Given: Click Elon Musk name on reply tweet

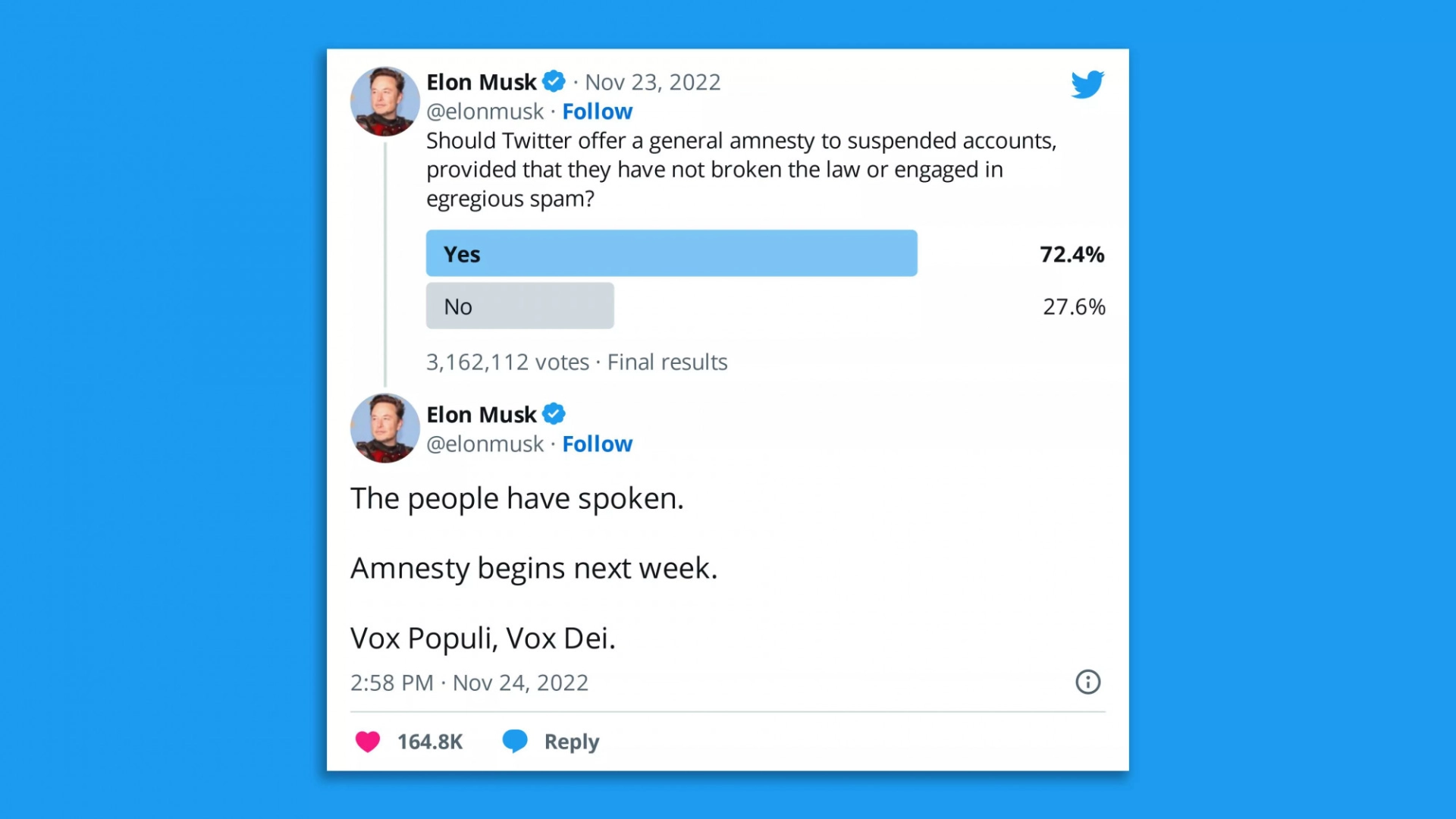Looking at the screenshot, I should 481,415.
